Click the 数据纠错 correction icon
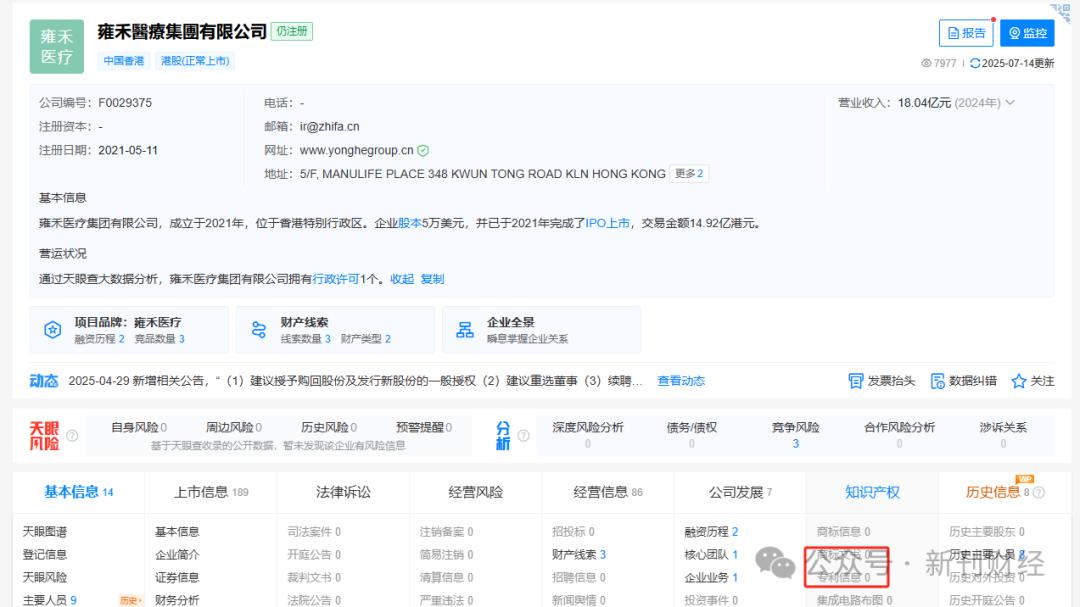This screenshot has height=607, width=1080. point(937,381)
